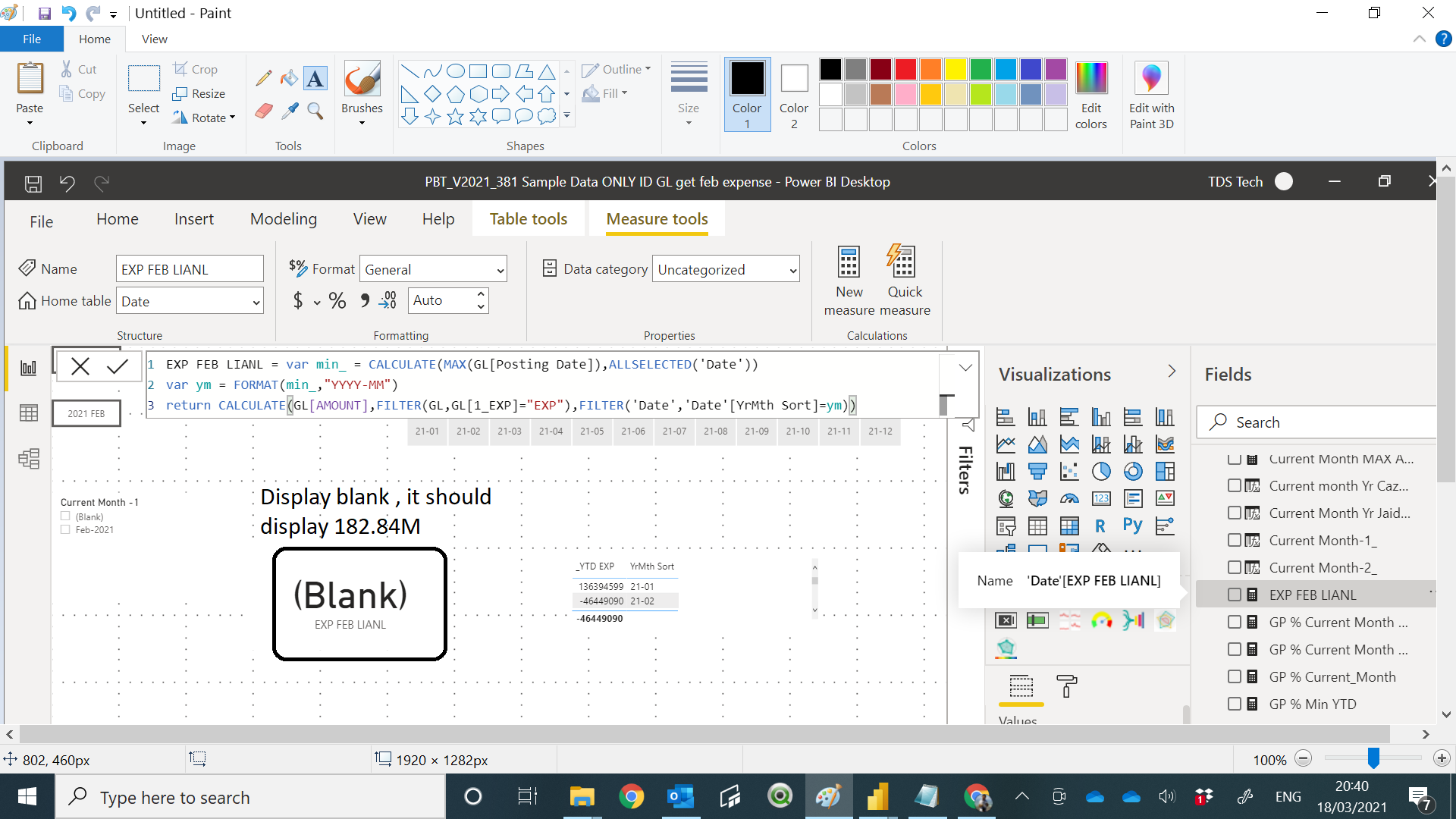The image size is (1456, 819).
Task: Check the Current Month-2_ field
Action: [1235, 568]
